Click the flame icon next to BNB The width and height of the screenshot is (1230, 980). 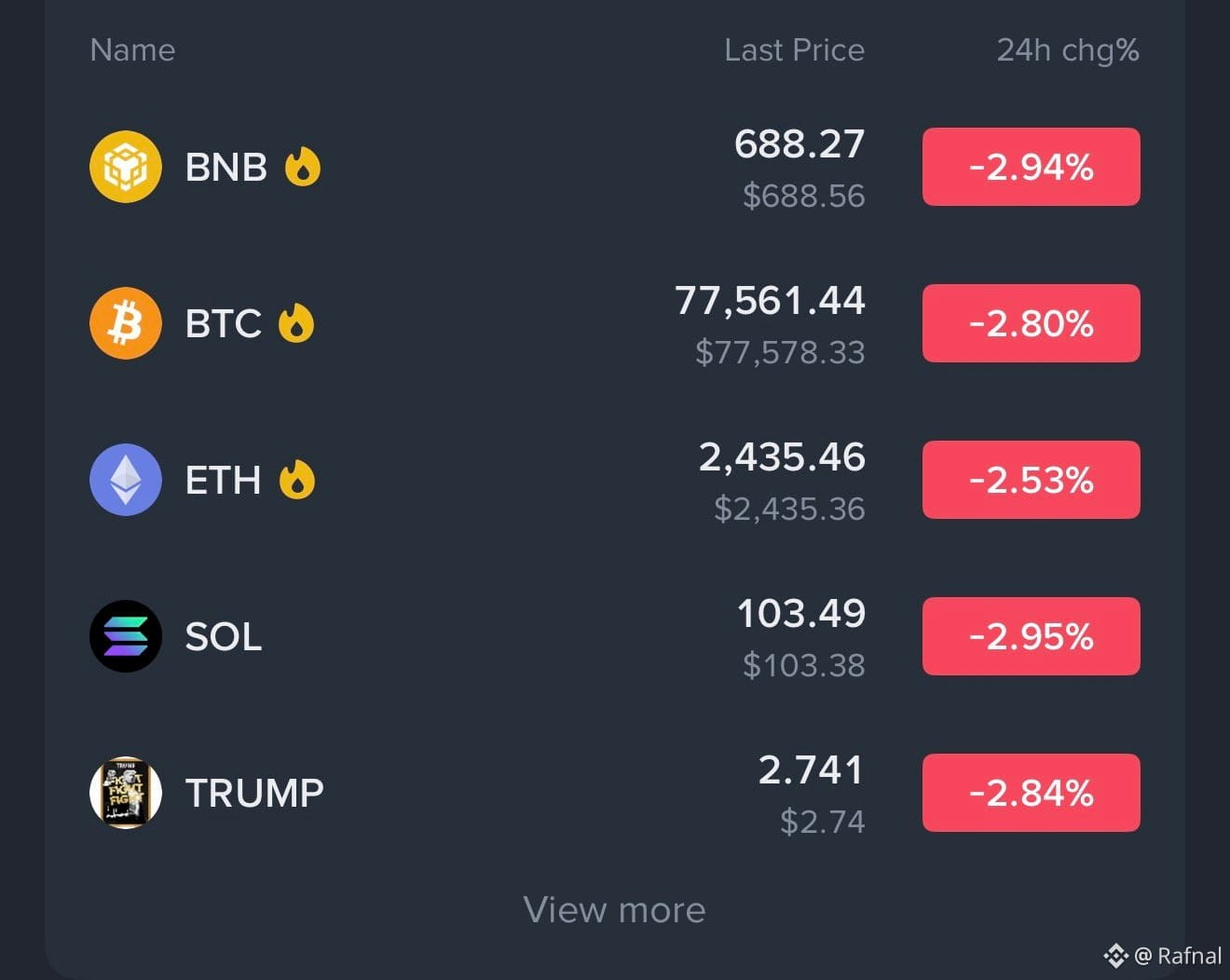click(x=303, y=167)
